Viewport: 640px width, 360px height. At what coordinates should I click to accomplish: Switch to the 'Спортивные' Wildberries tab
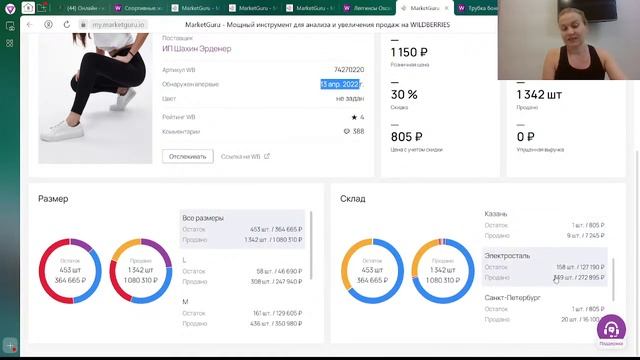click(139, 8)
